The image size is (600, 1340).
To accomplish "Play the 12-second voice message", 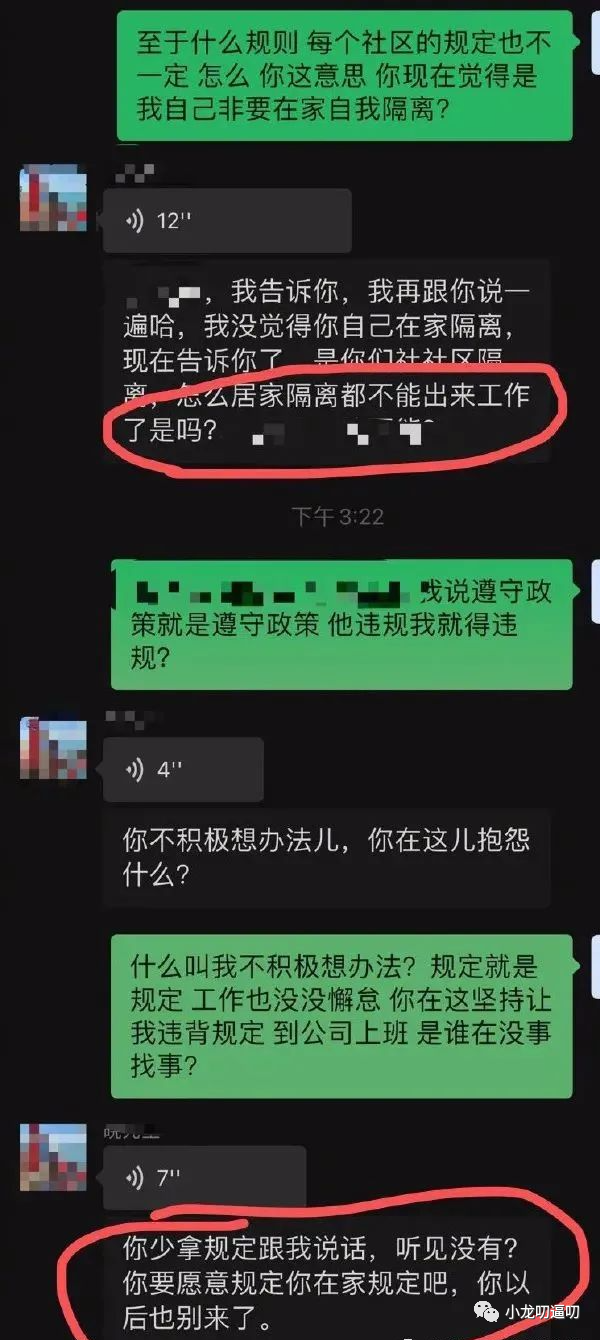I will (x=227, y=221).
